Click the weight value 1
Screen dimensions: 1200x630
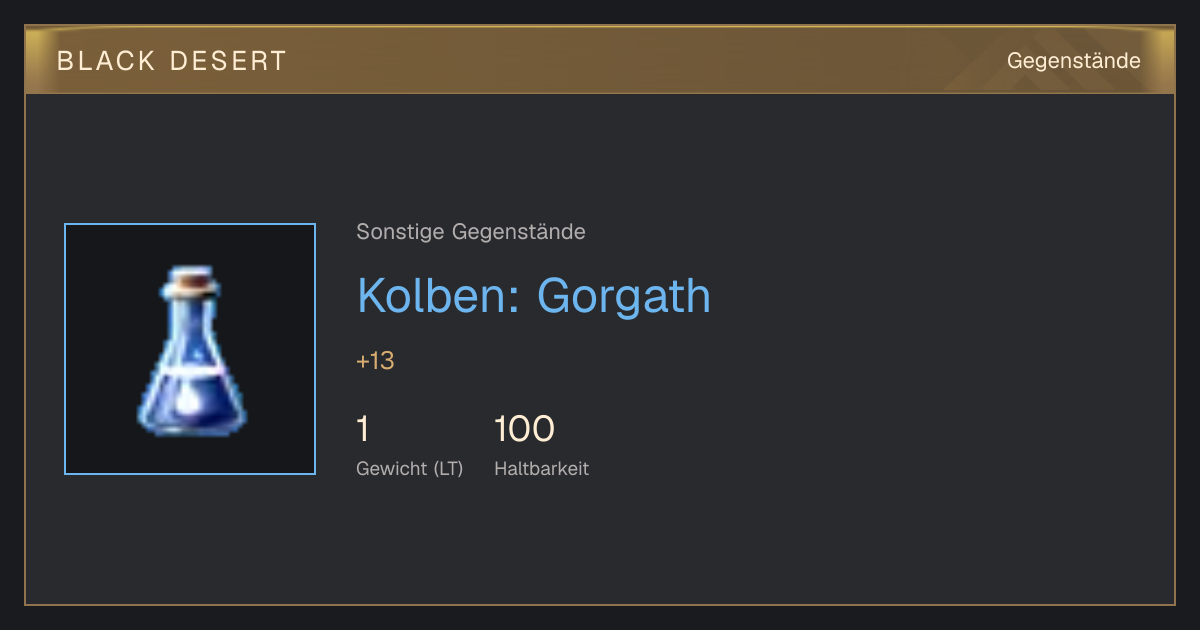click(363, 429)
